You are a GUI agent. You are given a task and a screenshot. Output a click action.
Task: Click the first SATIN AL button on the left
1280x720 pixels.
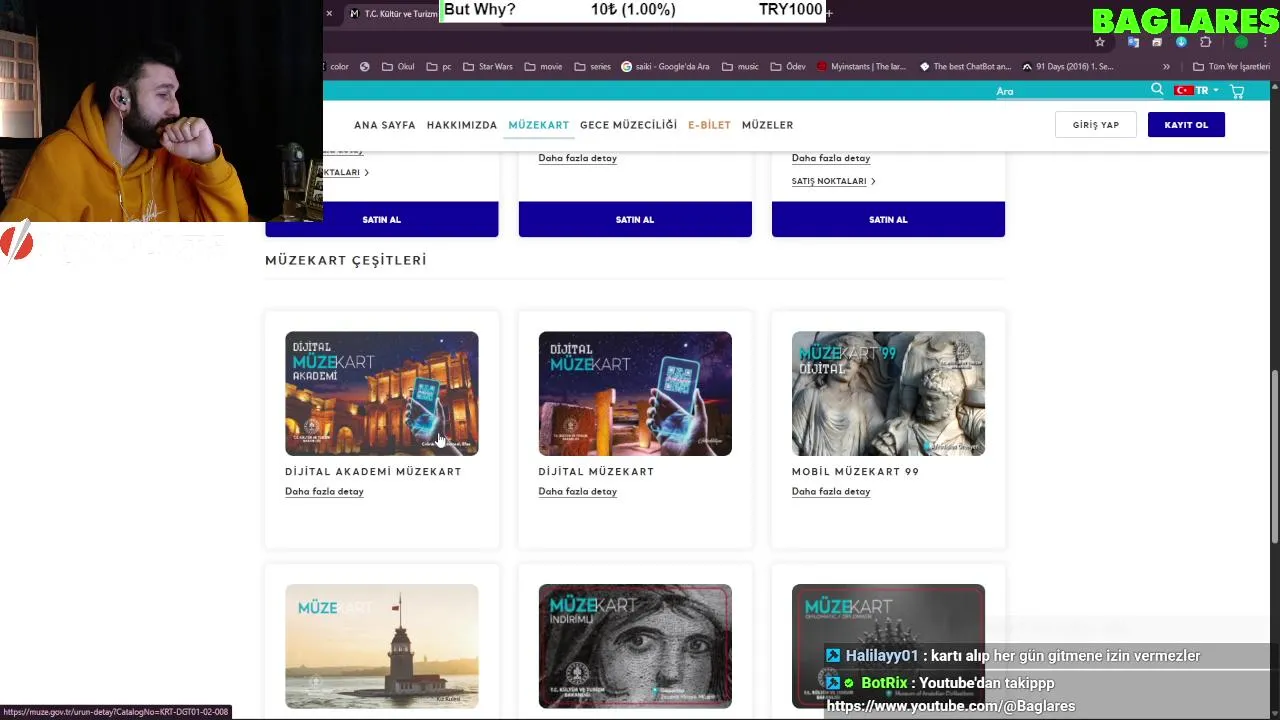click(x=381, y=219)
